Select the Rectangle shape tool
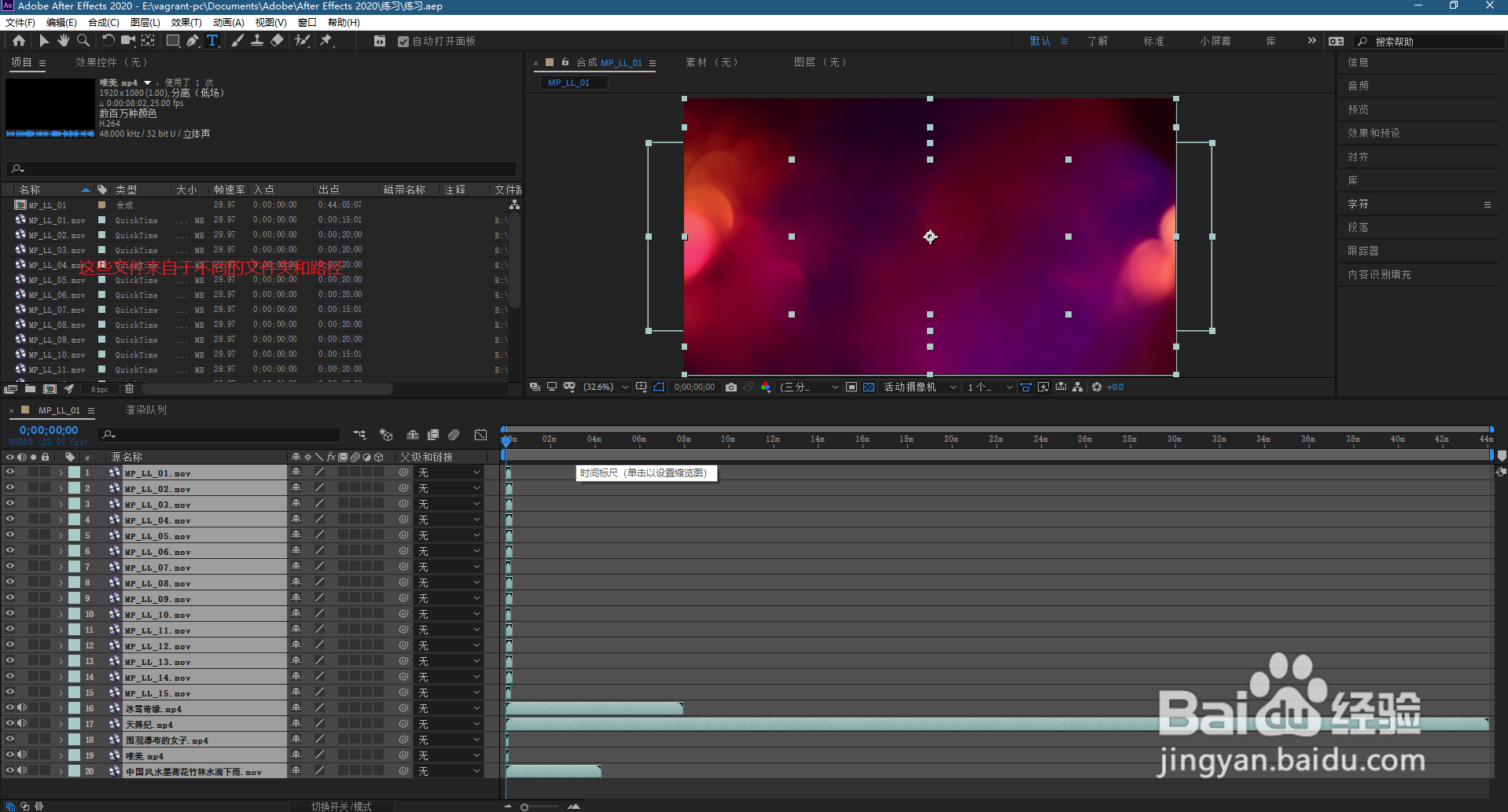Screen dimensions: 1508x812 coord(173,41)
